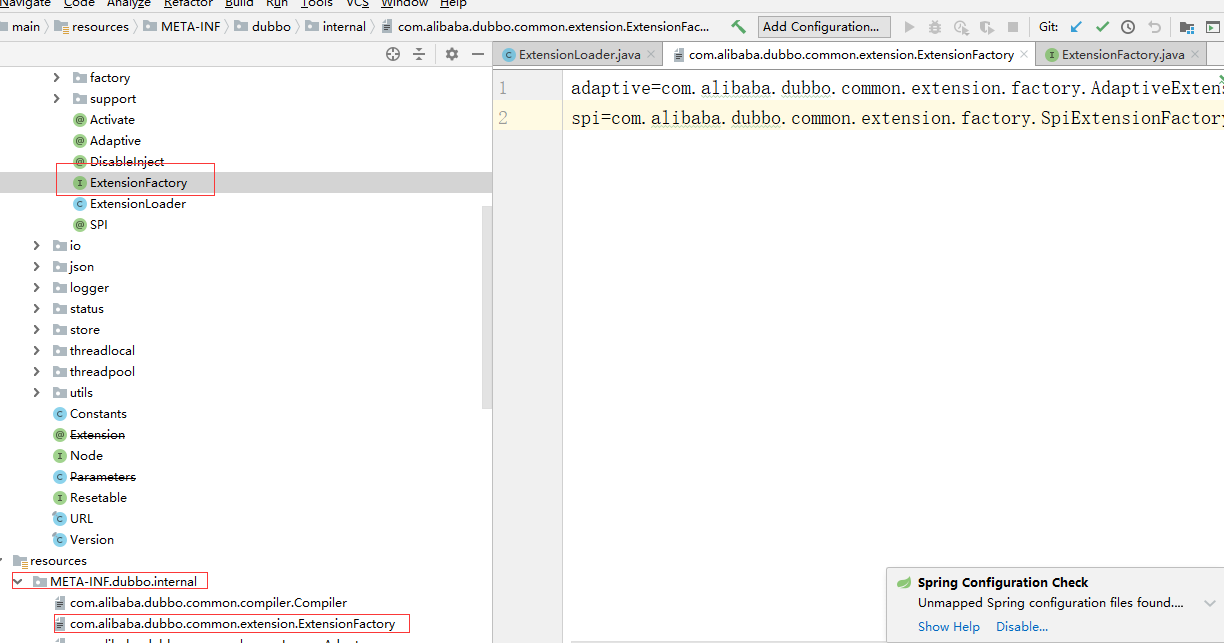Click the locate in project tree crosshair icon
The height and width of the screenshot is (643, 1224).
pyautogui.click(x=393, y=54)
